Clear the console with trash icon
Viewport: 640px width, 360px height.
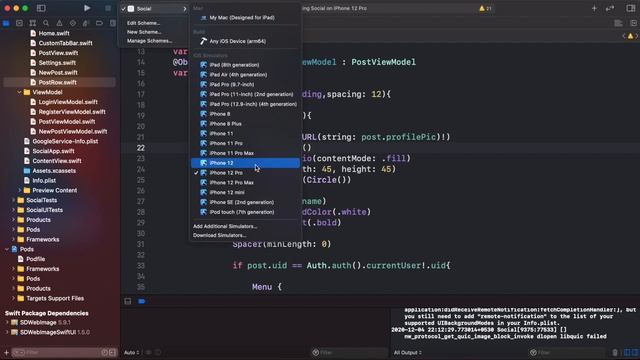tap(615, 352)
